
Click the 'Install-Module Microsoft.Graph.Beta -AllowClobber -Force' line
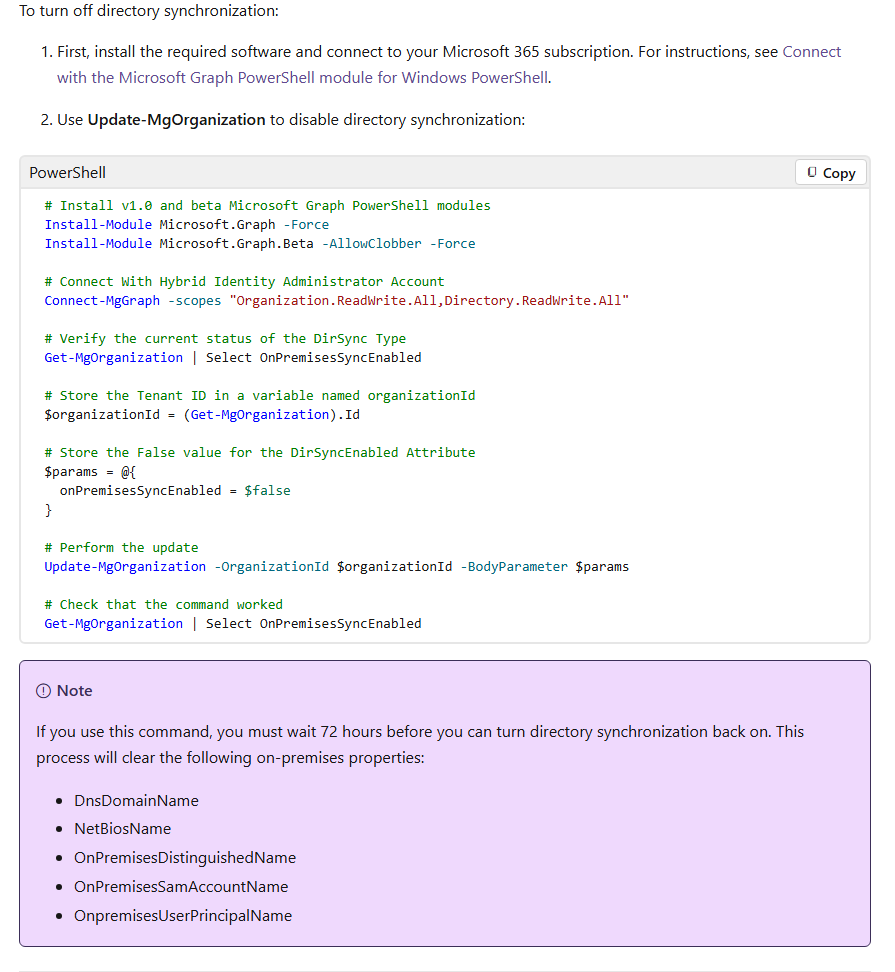click(x=260, y=244)
